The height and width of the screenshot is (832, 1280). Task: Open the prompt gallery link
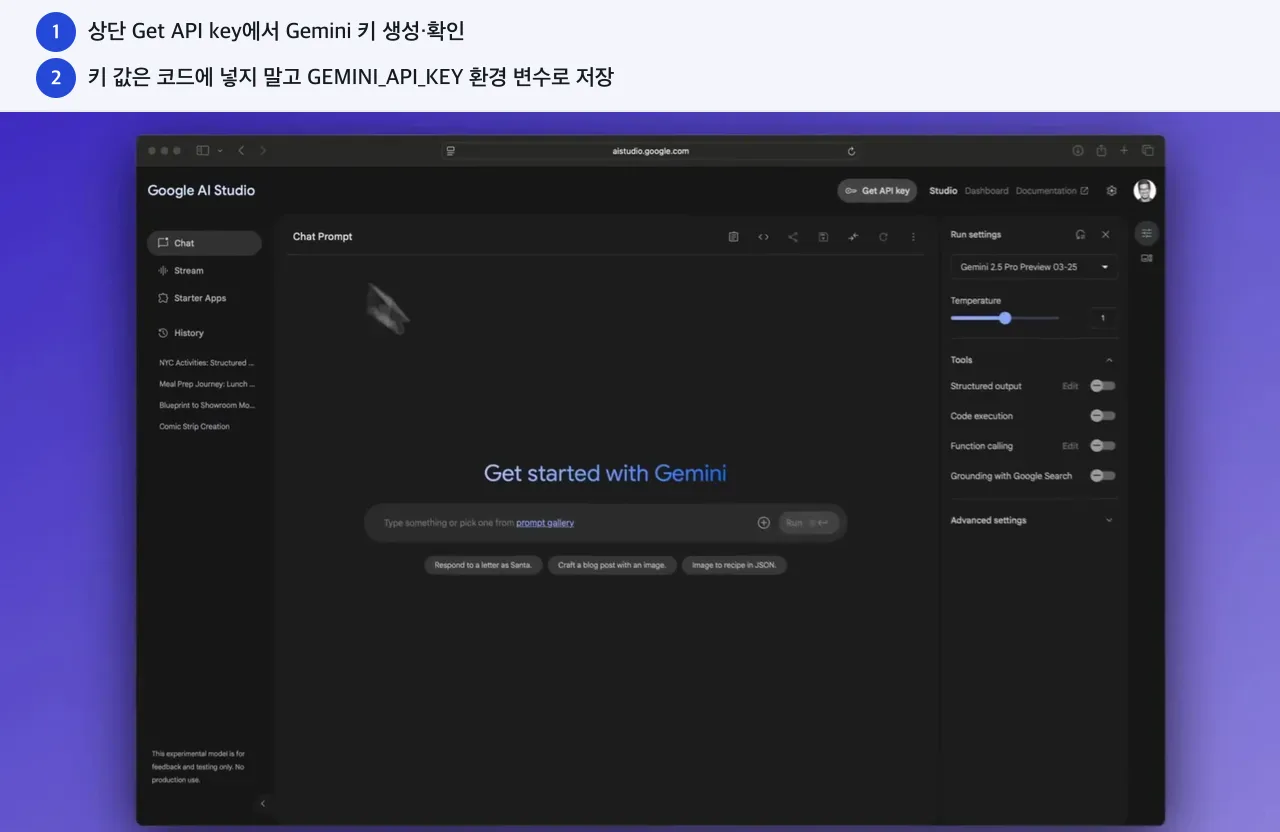[545, 523]
